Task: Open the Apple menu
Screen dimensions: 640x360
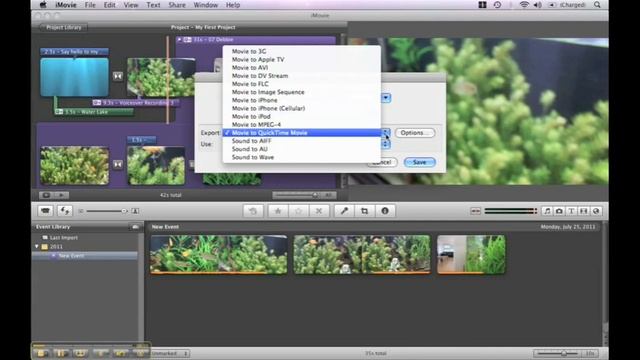Action: 43,5
